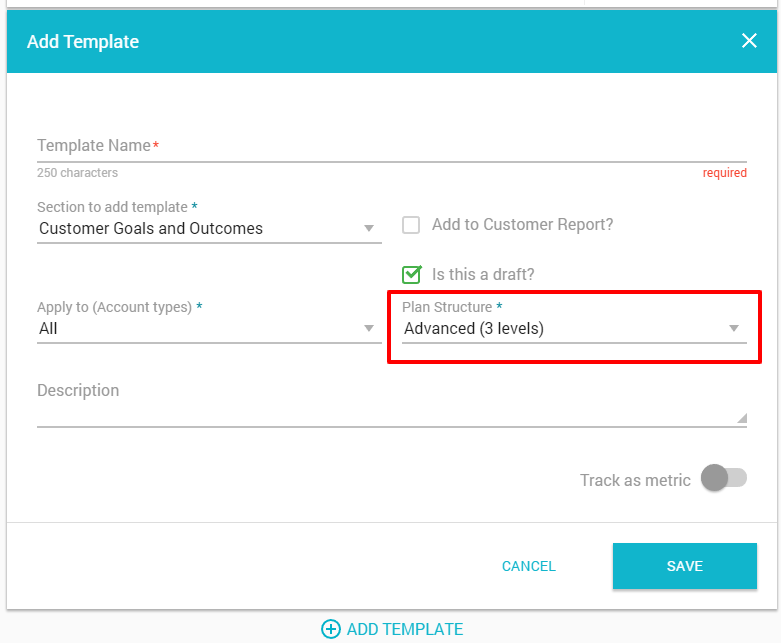Image resolution: width=781 pixels, height=643 pixels.
Task: Open the Advanced (3 levels) plan dropdown
Action: tap(574, 329)
